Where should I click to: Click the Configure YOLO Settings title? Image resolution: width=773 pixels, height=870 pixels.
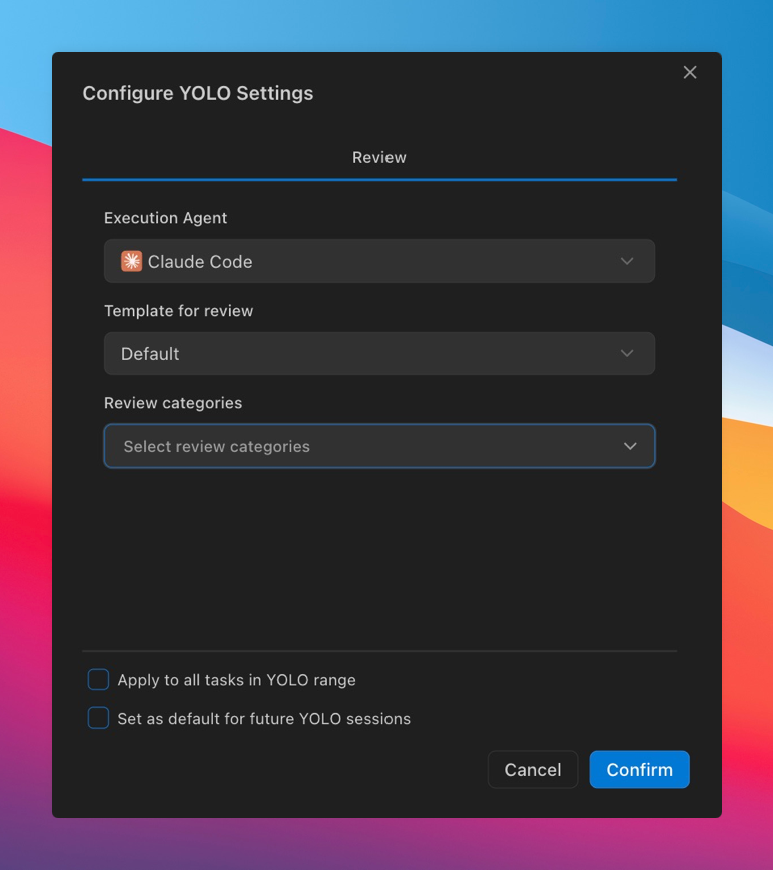pos(198,93)
